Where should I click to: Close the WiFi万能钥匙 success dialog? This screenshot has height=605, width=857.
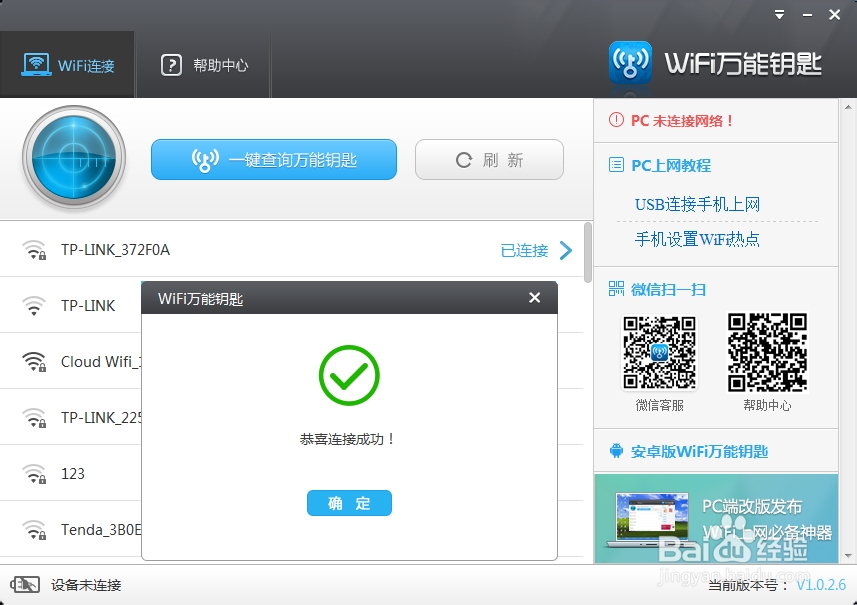click(535, 298)
